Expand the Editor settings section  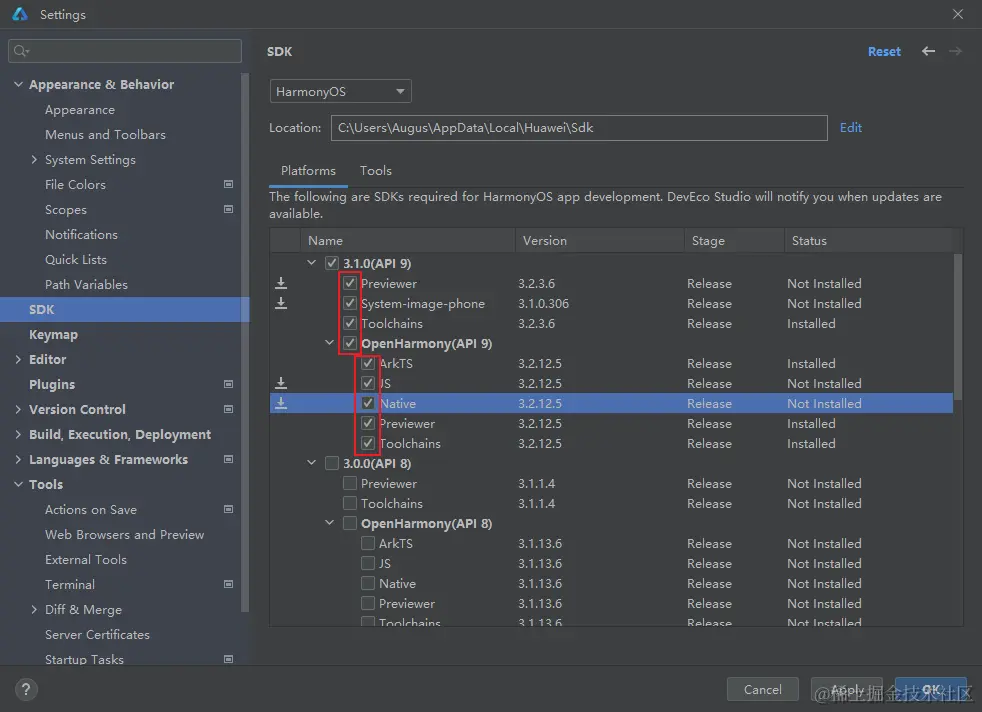[18, 359]
